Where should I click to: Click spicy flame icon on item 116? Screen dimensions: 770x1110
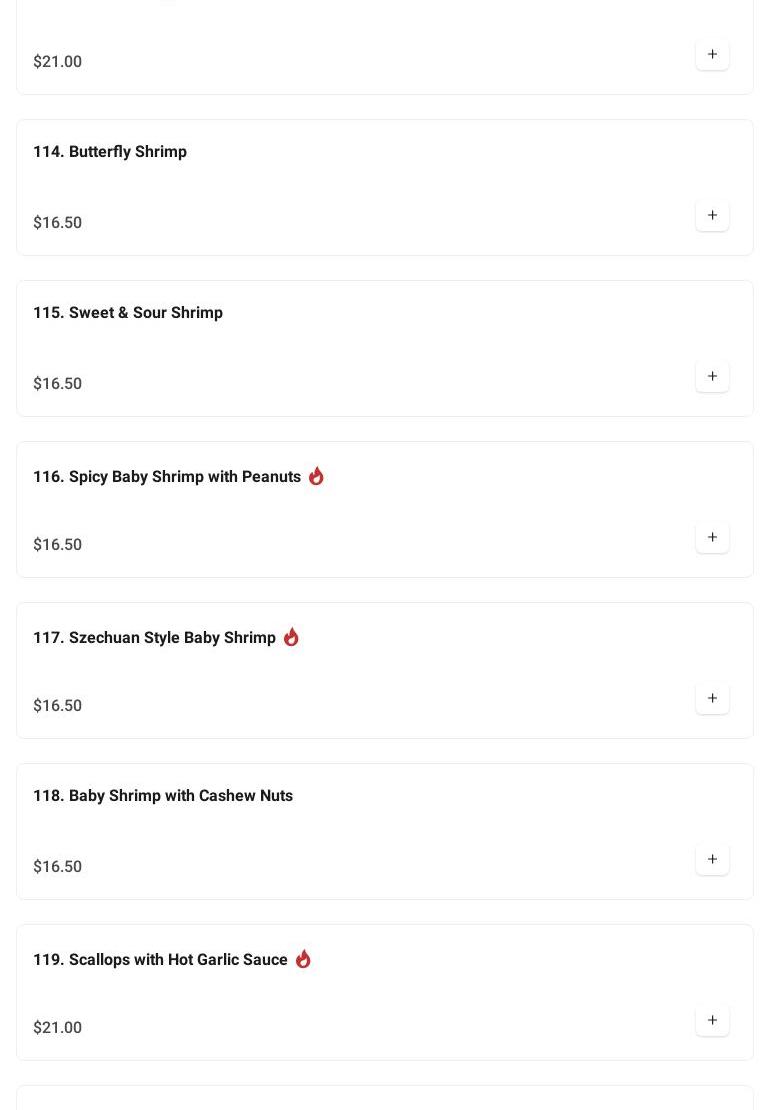pyautogui.click(x=316, y=476)
